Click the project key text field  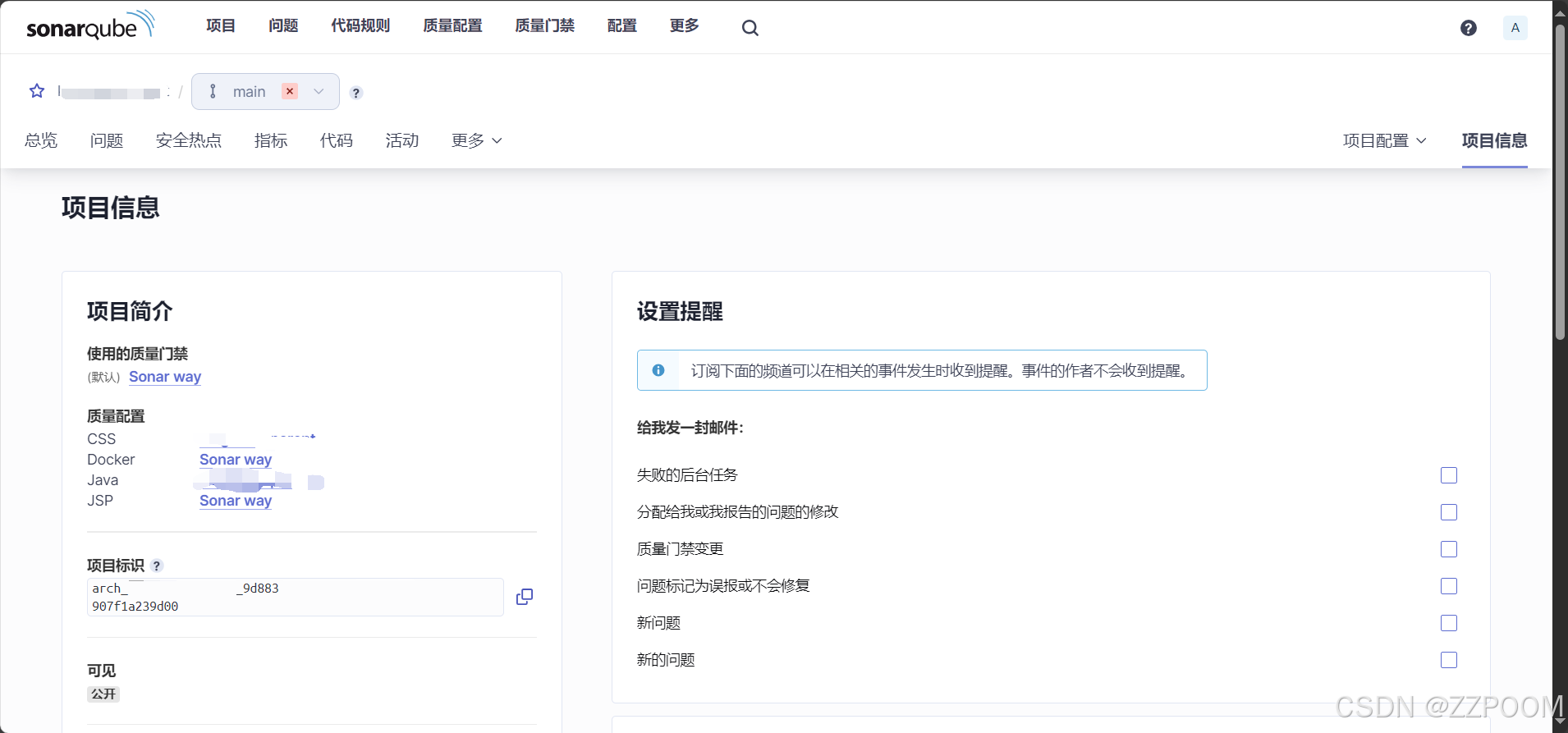296,598
